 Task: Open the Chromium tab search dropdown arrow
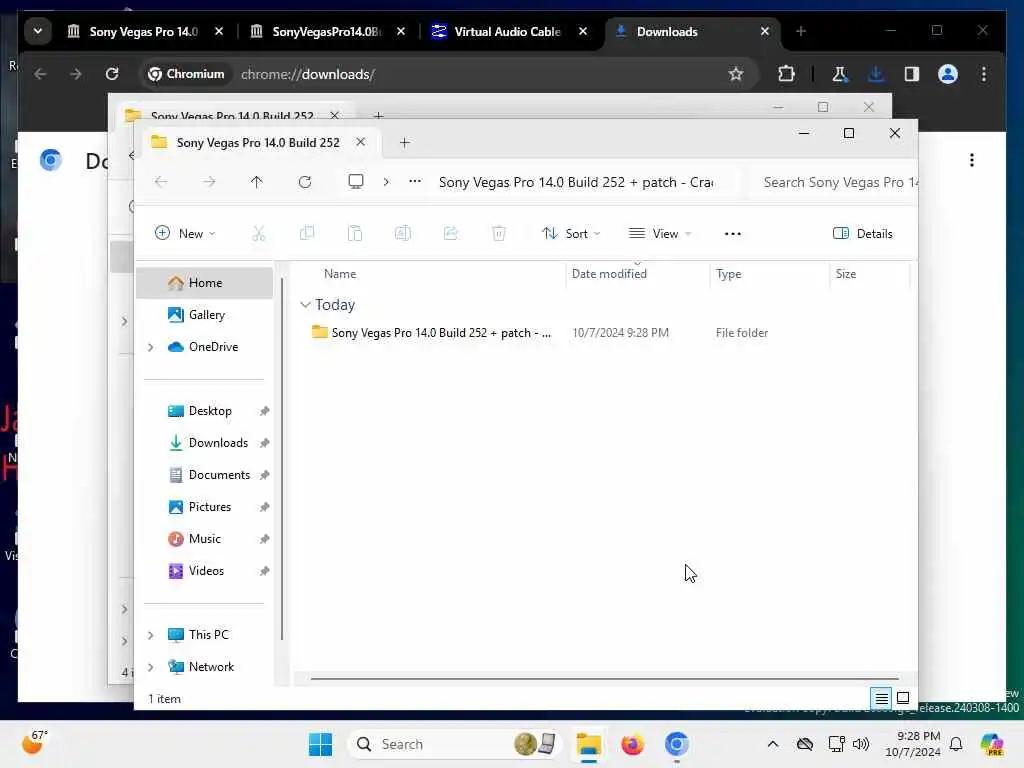(38, 31)
